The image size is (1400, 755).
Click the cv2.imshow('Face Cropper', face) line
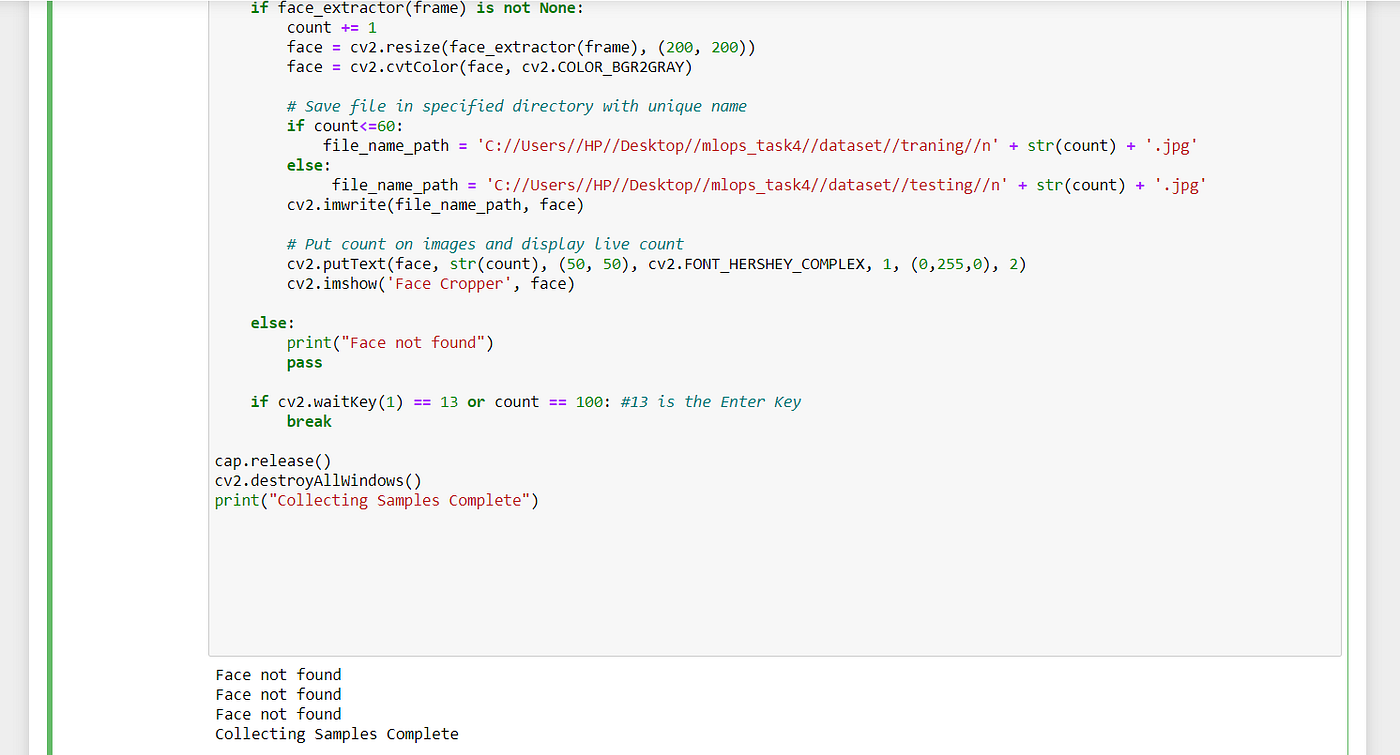click(x=430, y=284)
